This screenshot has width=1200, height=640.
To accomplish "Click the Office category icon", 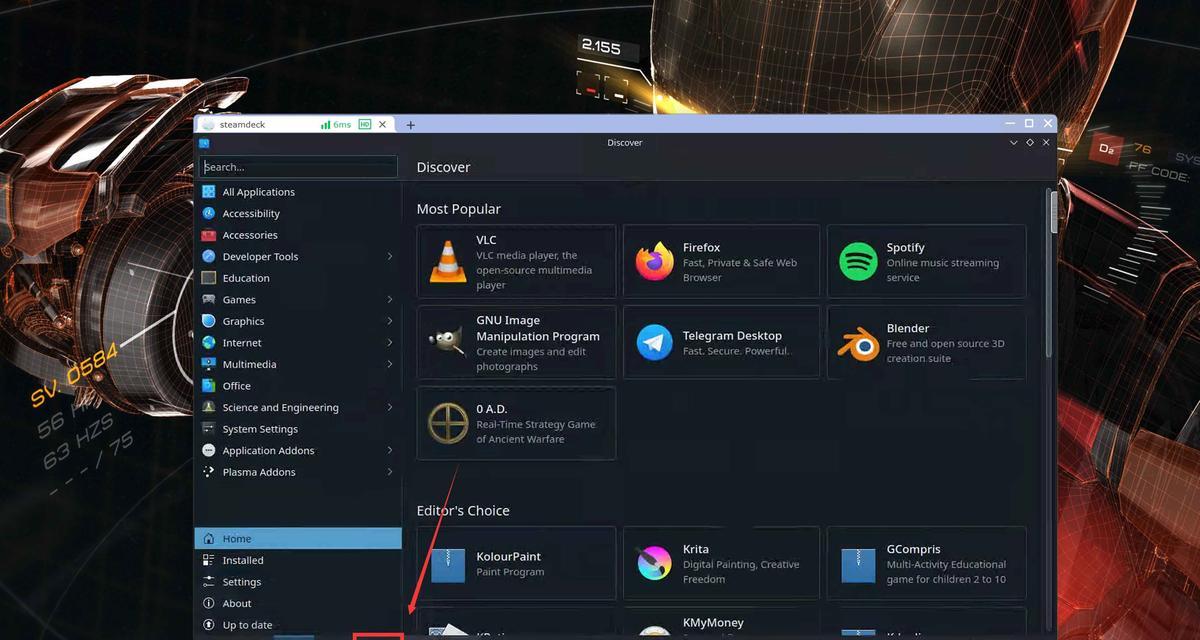I will [x=208, y=386].
